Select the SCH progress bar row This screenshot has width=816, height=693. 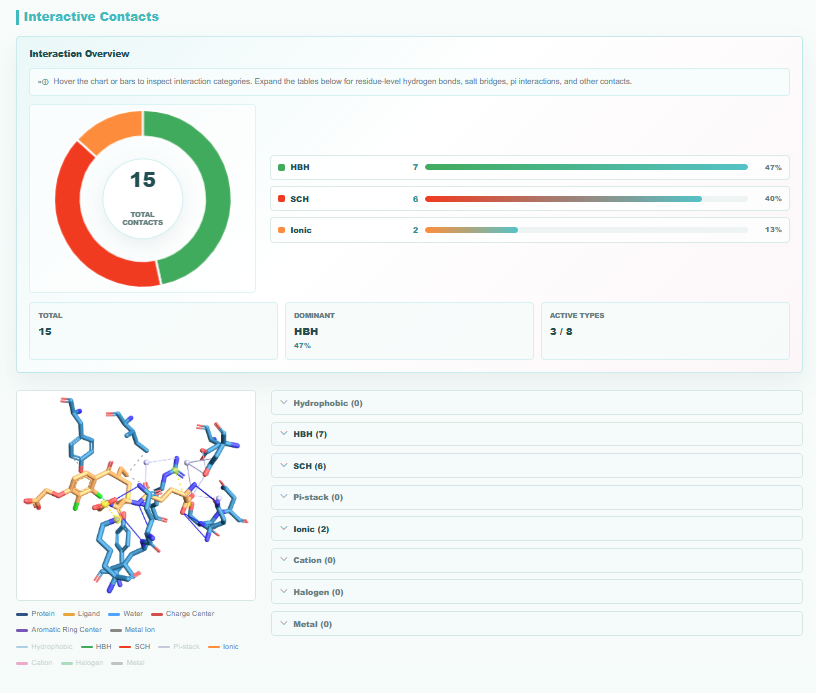click(x=530, y=199)
